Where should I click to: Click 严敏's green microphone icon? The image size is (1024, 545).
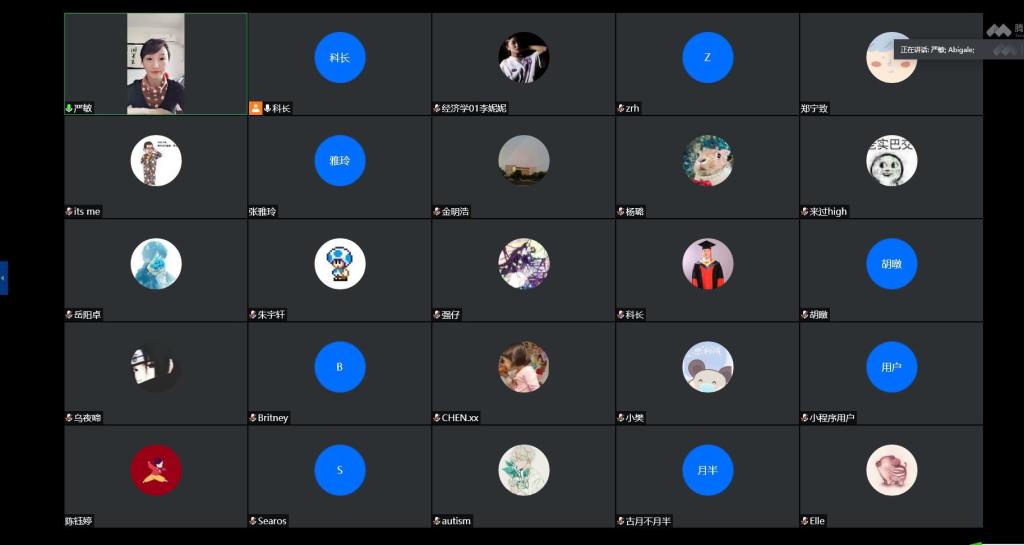(69, 108)
